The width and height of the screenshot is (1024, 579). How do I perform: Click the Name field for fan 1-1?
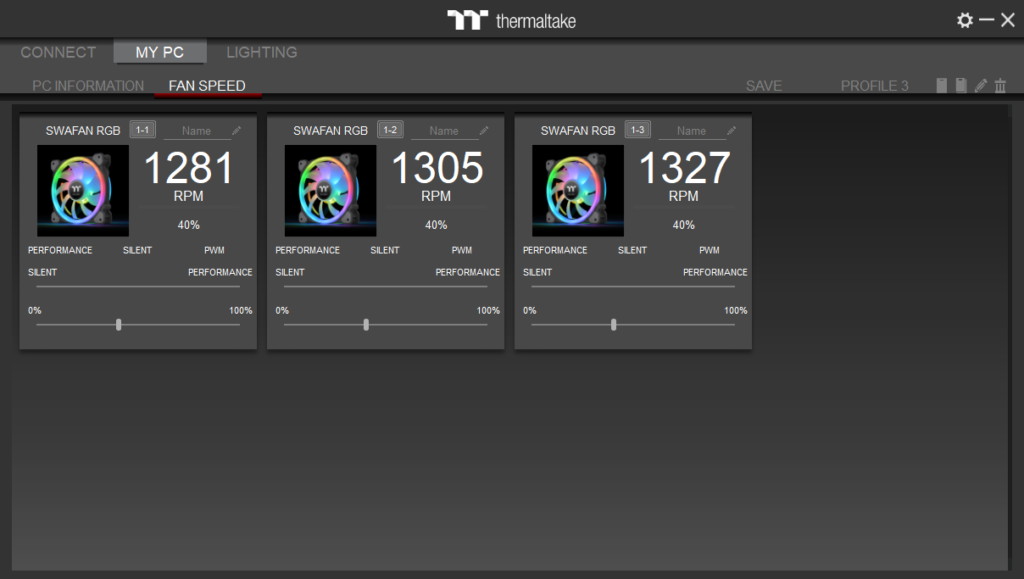tap(197, 131)
